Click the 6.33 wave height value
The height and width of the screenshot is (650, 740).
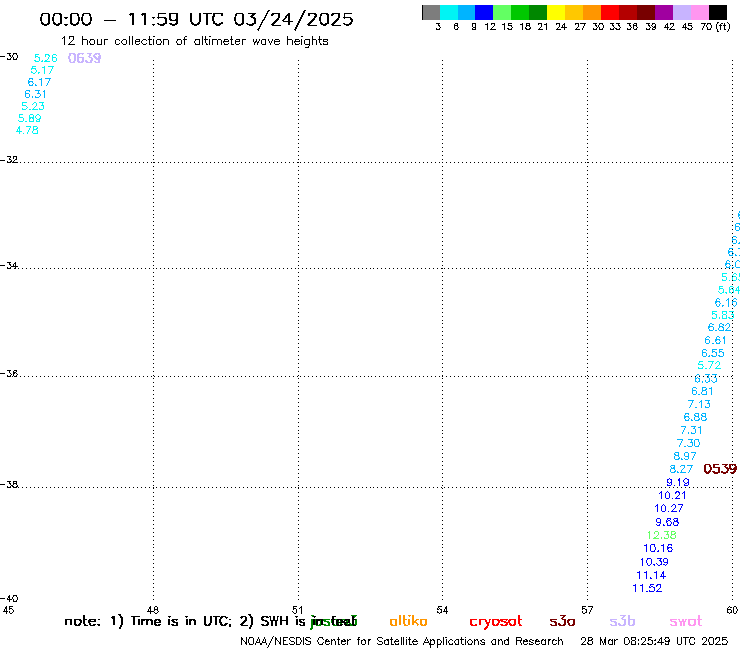(x=706, y=379)
